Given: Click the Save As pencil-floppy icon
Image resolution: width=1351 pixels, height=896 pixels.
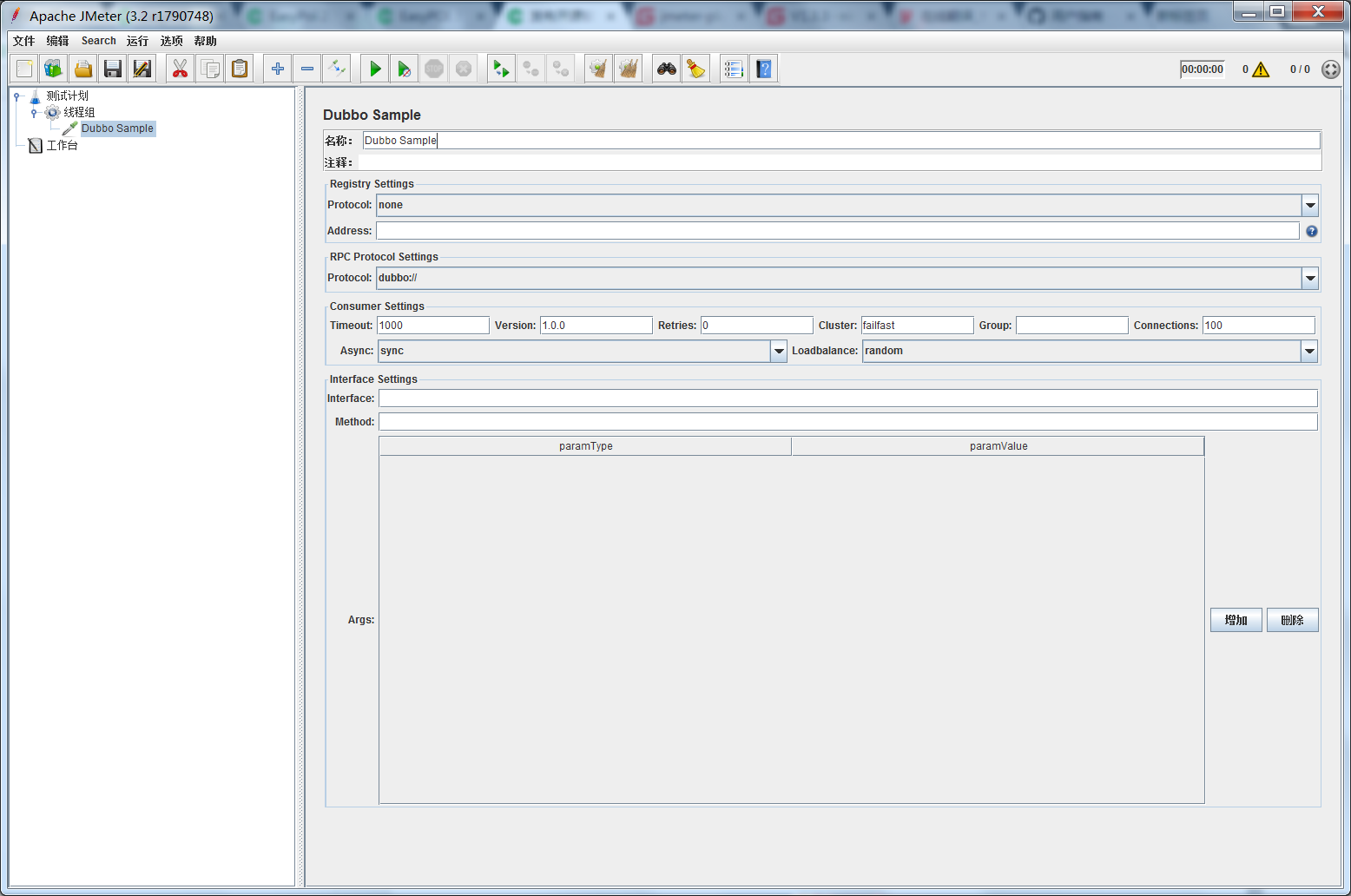Looking at the screenshot, I should pyautogui.click(x=142, y=69).
